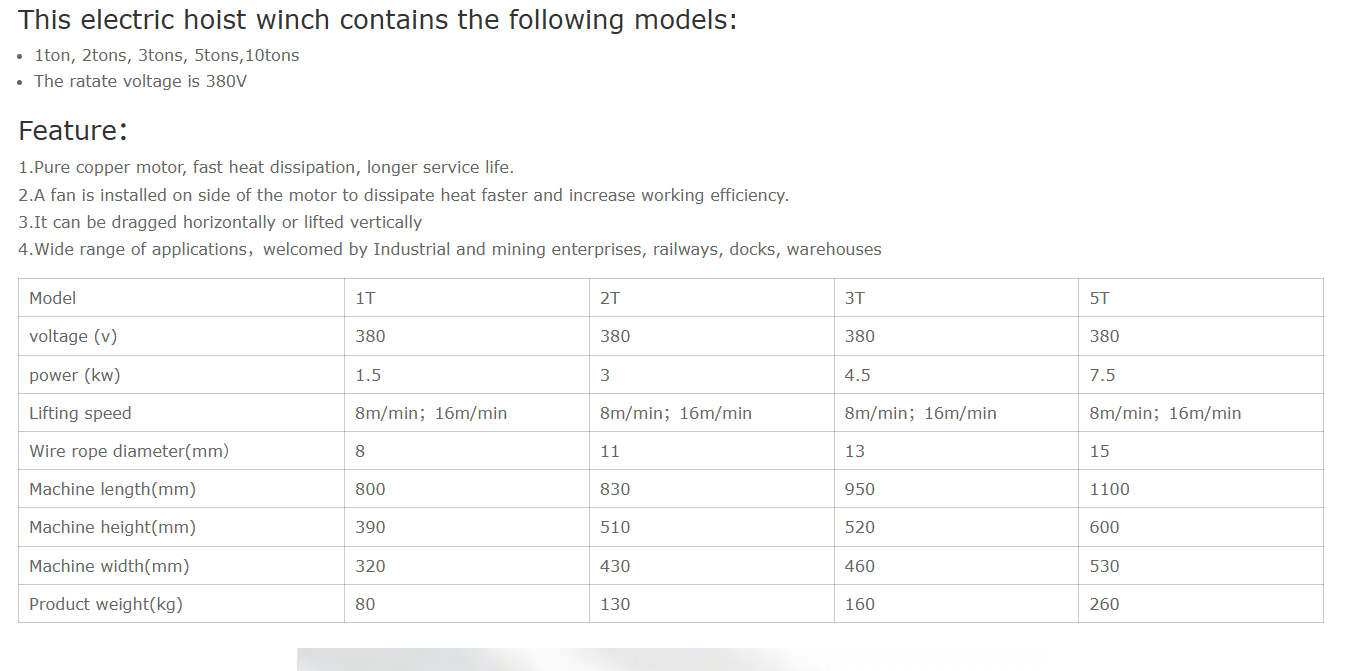Image resolution: width=1349 pixels, height=671 pixels.
Task: Click the Model row label cell
Action: 53,298
